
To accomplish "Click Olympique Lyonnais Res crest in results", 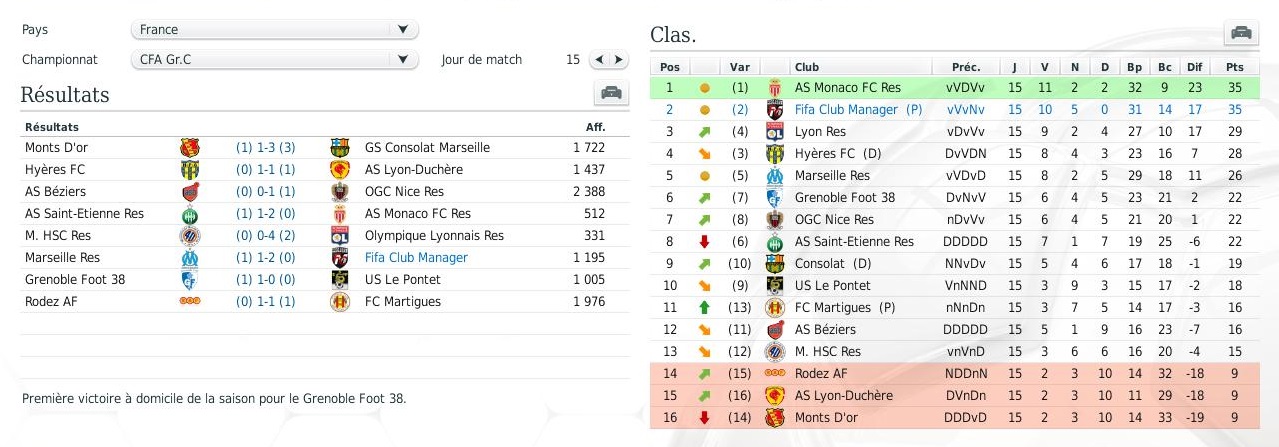I will coord(340,236).
